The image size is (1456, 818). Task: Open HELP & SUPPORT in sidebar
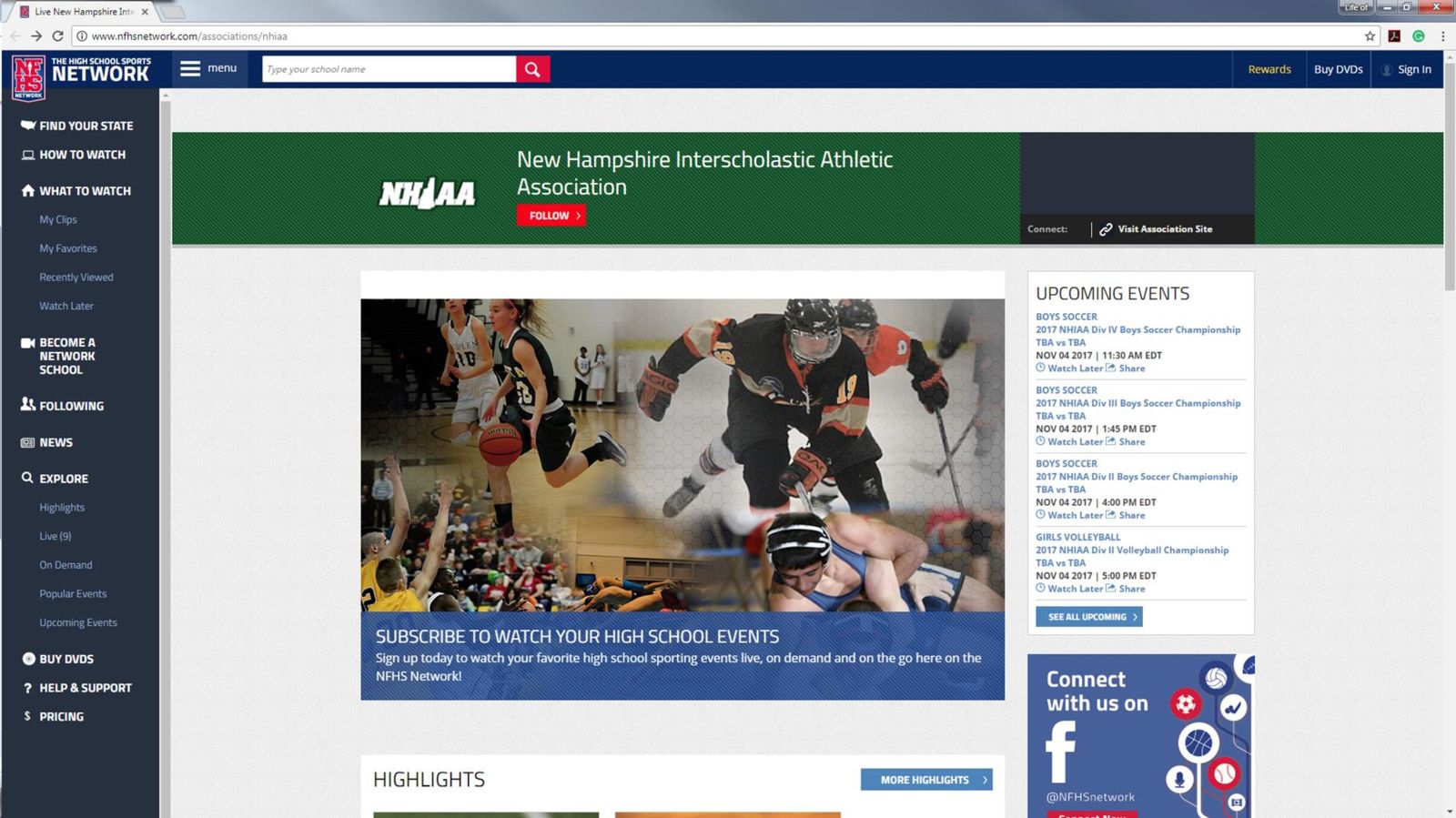click(x=86, y=688)
